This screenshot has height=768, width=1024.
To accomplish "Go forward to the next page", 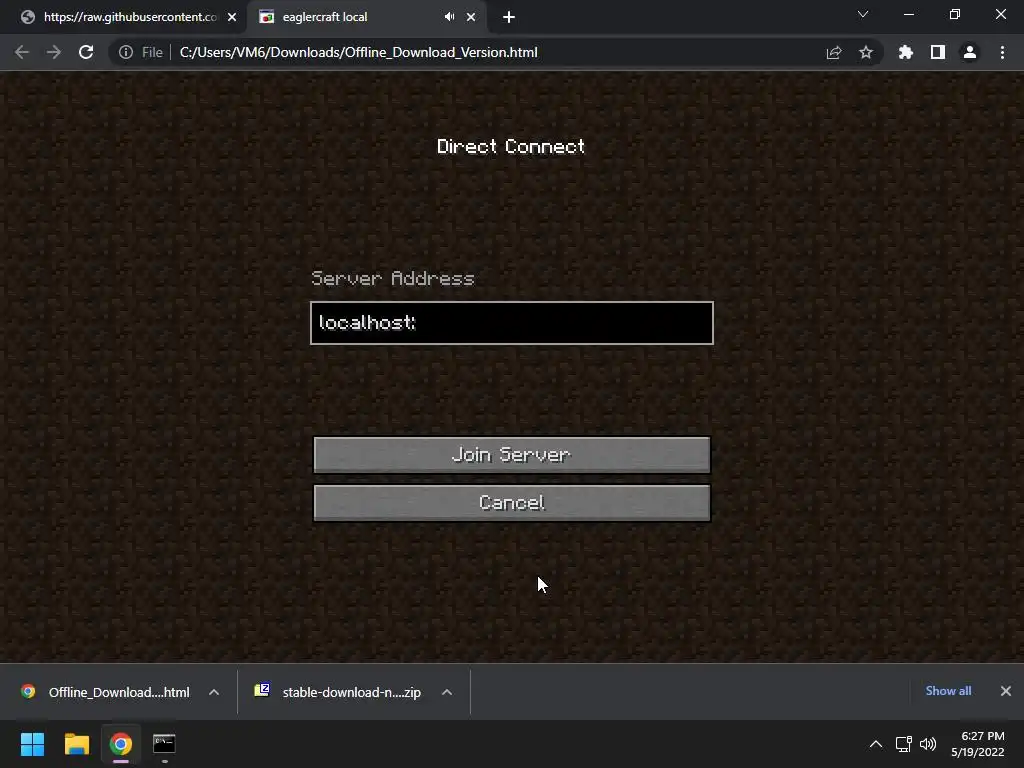I will click(x=54, y=52).
